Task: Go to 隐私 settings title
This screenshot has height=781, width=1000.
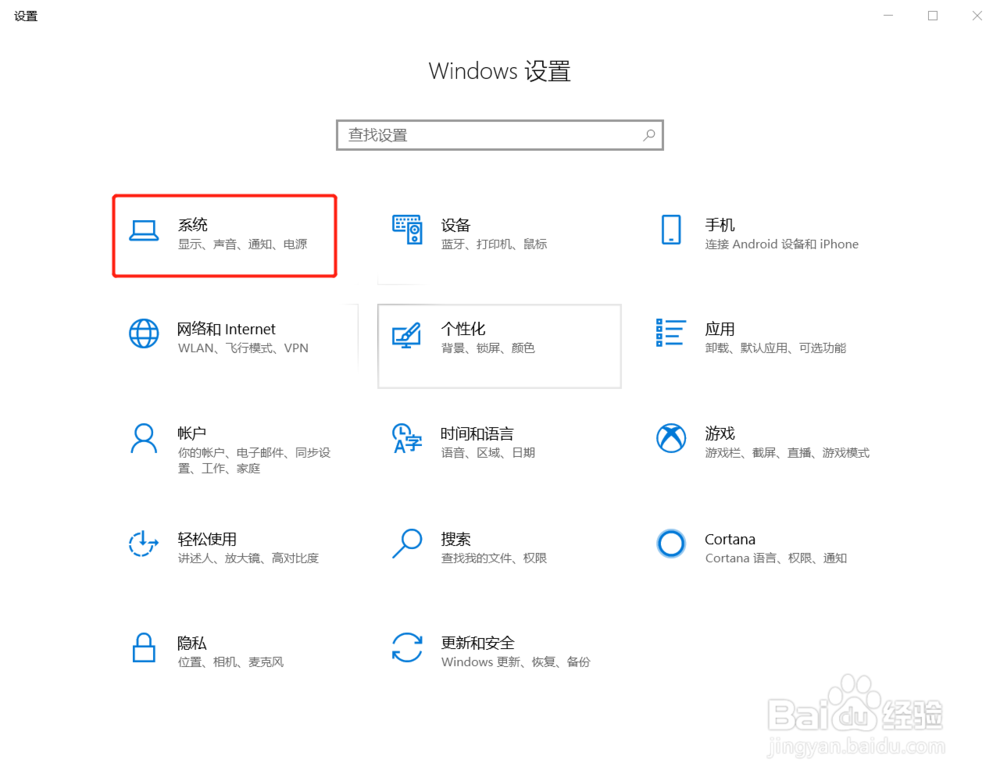Action: coord(192,643)
